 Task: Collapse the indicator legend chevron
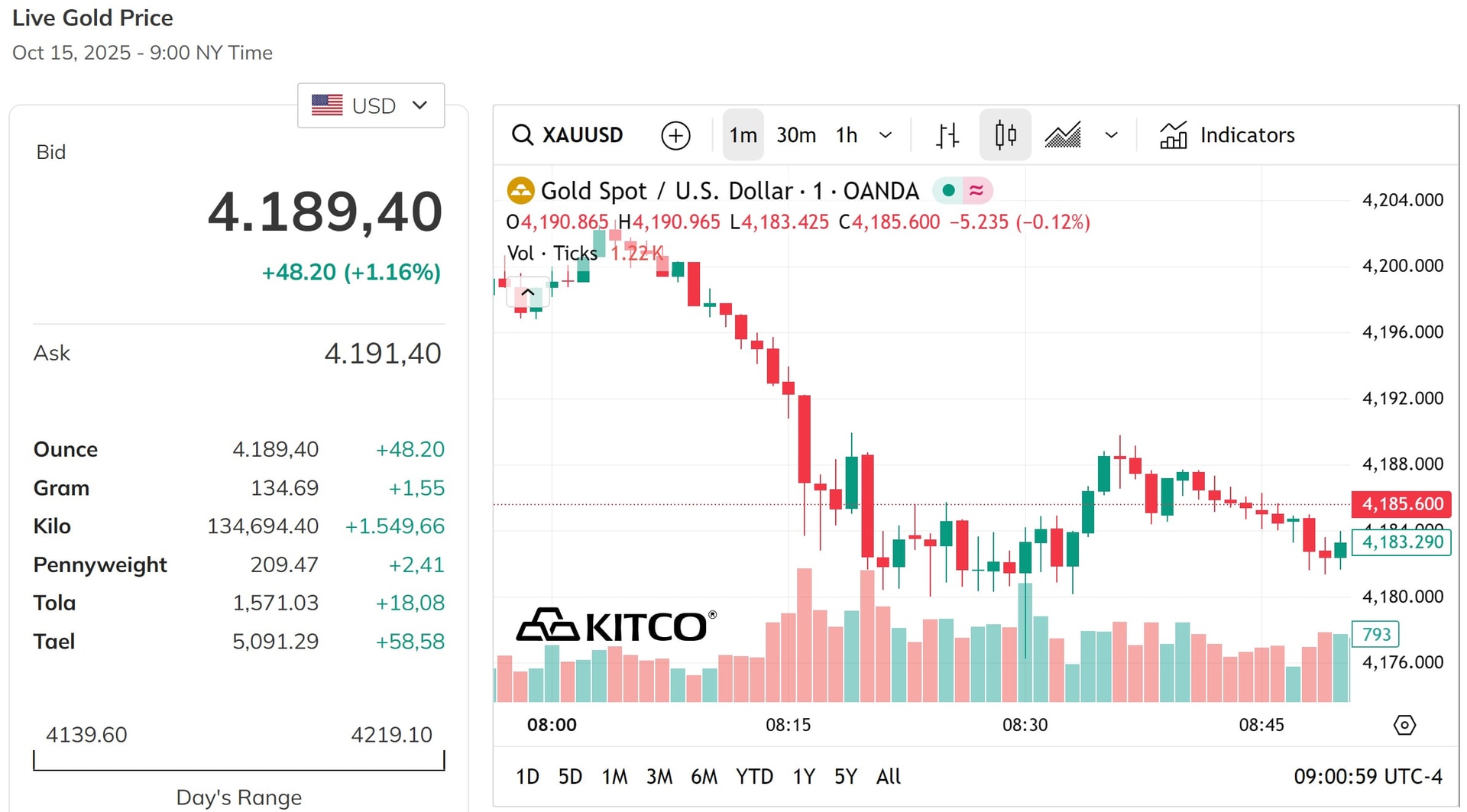[528, 292]
